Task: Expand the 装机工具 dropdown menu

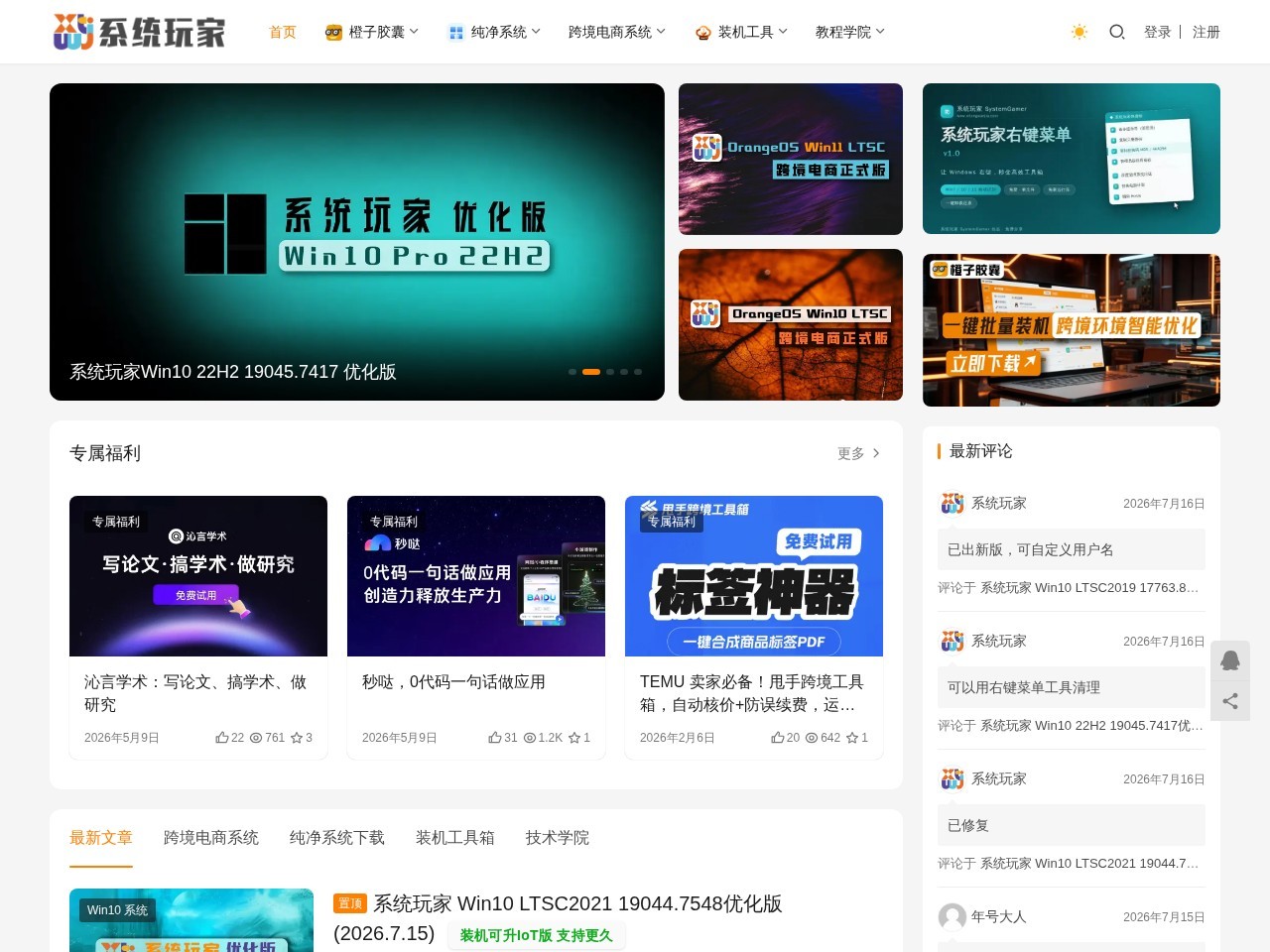Action: click(783, 32)
